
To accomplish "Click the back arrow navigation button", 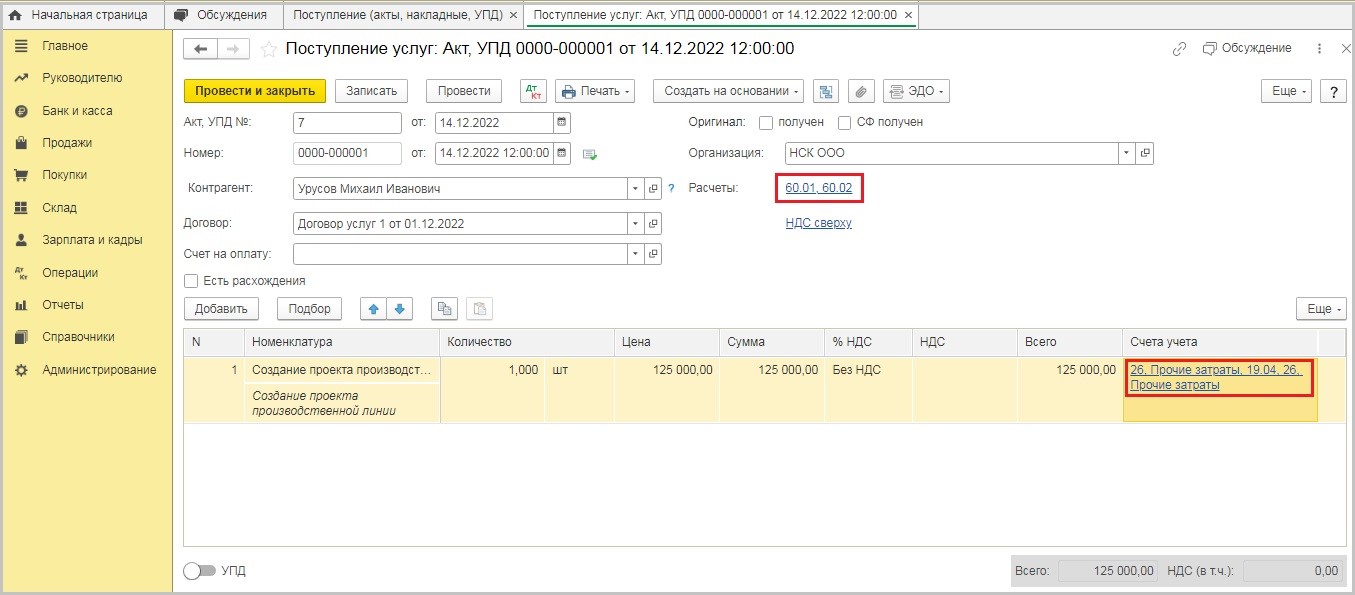I will [201, 49].
